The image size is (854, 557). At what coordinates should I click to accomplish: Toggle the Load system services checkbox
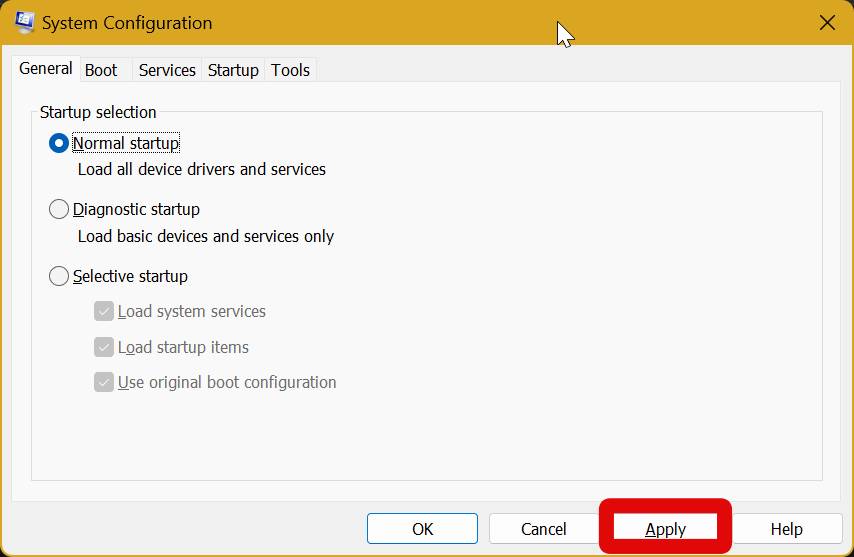click(x=104, y=312)
